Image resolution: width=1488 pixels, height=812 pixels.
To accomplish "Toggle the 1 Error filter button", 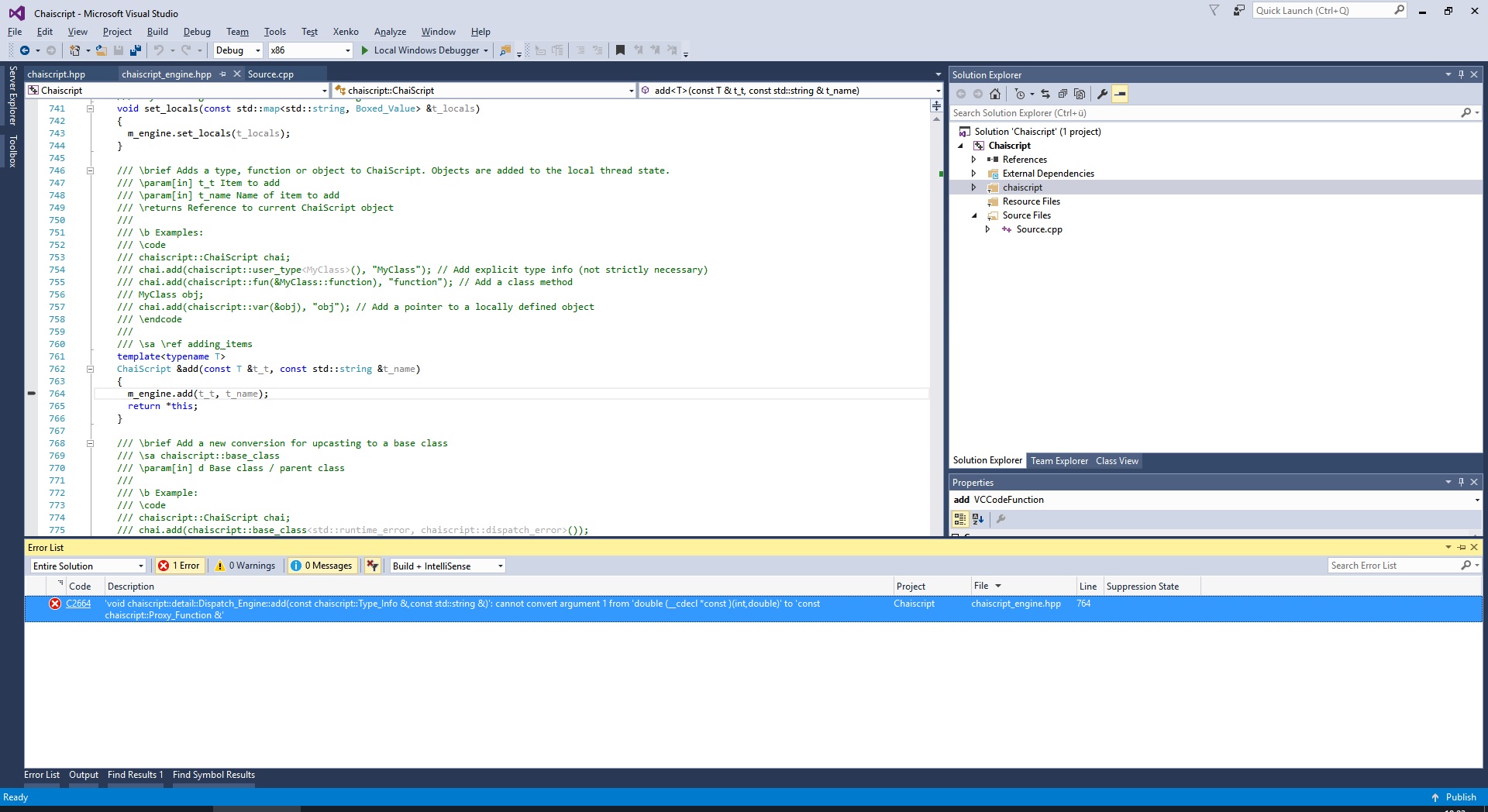I will [179, 566].
